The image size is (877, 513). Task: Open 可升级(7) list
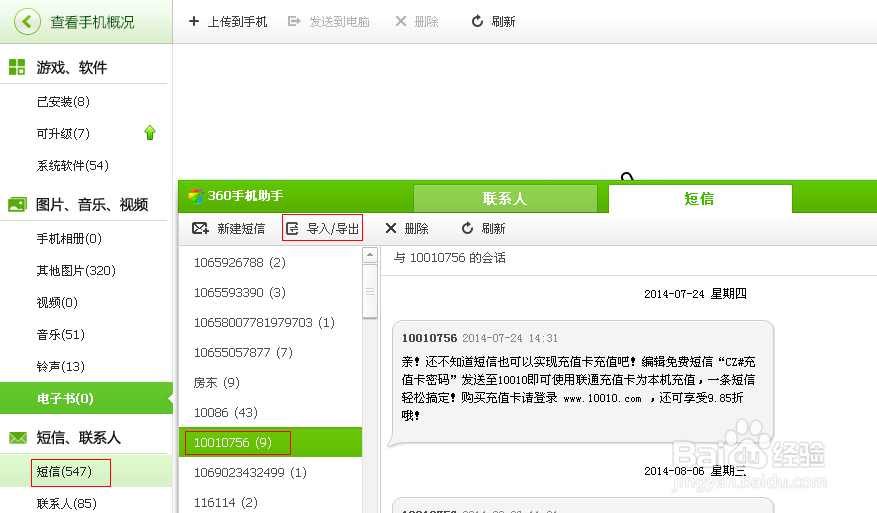tap(63, 134)
